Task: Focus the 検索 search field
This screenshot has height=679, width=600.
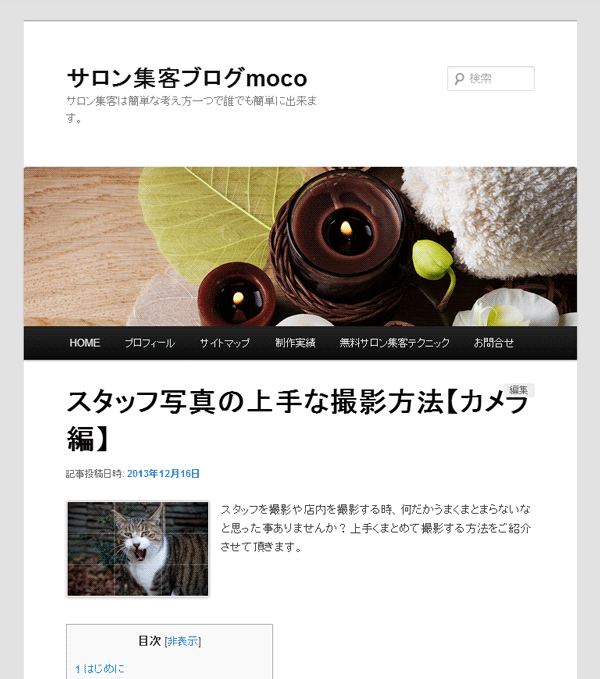Action: click(491, 78)
